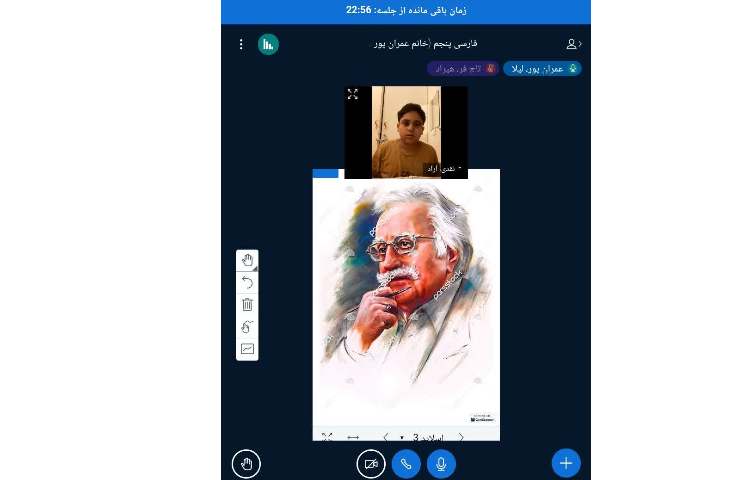The height and width of the screenshot is (480, 750).
Task: Go to the next slide
Action: (461, 437)
